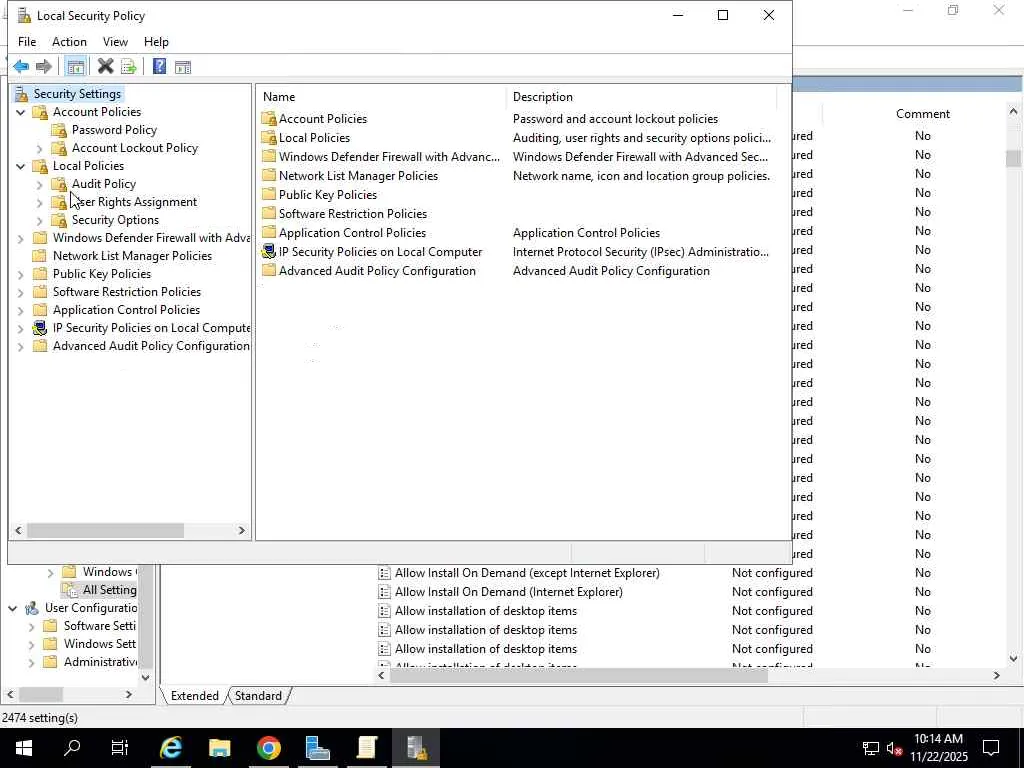Open the Action menu
This screenshot has width=1024, height=768.
[x=69, y=42]
